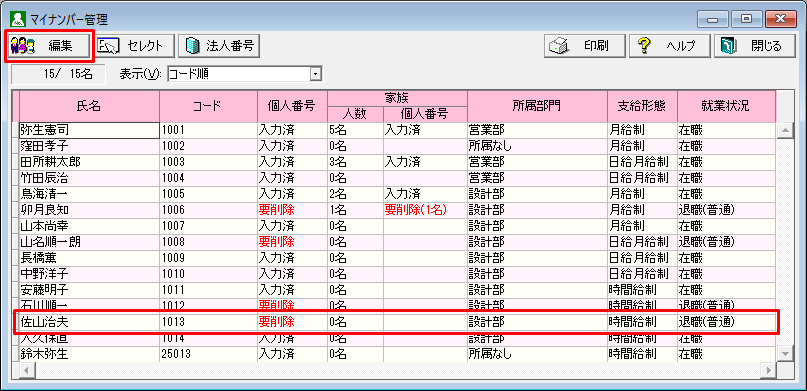Click 営業部 cell in 弥生憲司 row
Image resolution: width=807 pixels, height=391 pixels.
537,130
